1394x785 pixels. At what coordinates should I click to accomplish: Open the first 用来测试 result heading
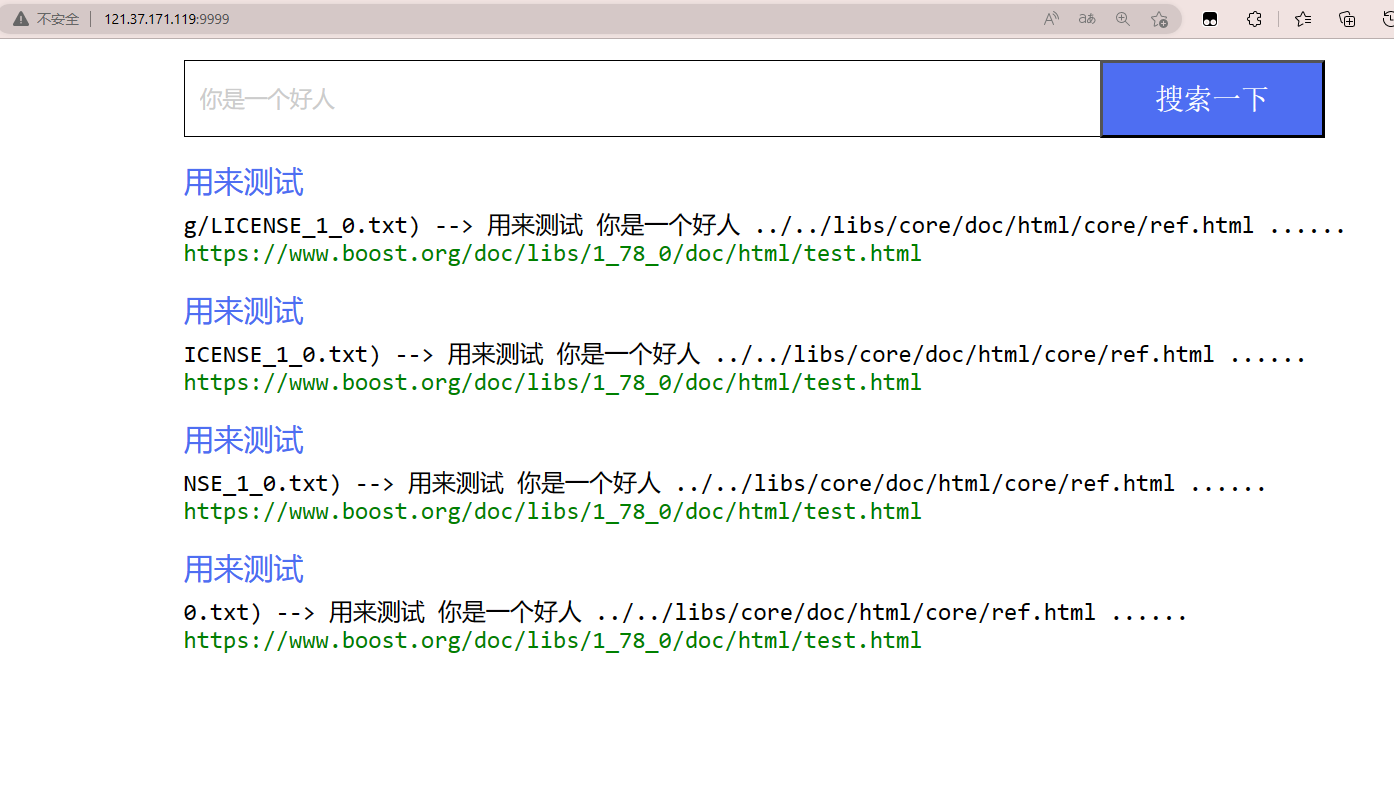pos(243,182)
